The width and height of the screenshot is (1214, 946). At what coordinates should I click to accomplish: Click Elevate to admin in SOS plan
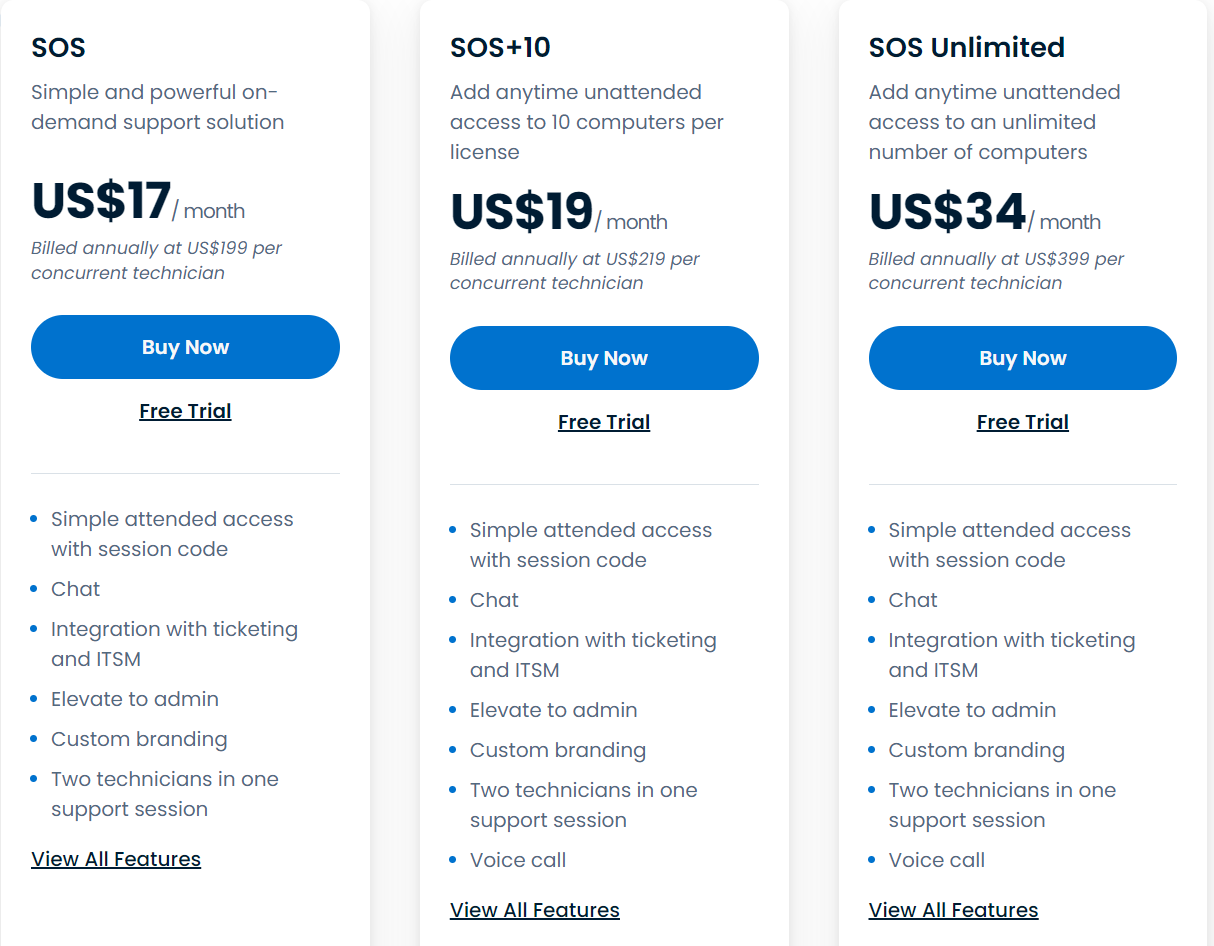pyautogui.click(x=135, y=699)
